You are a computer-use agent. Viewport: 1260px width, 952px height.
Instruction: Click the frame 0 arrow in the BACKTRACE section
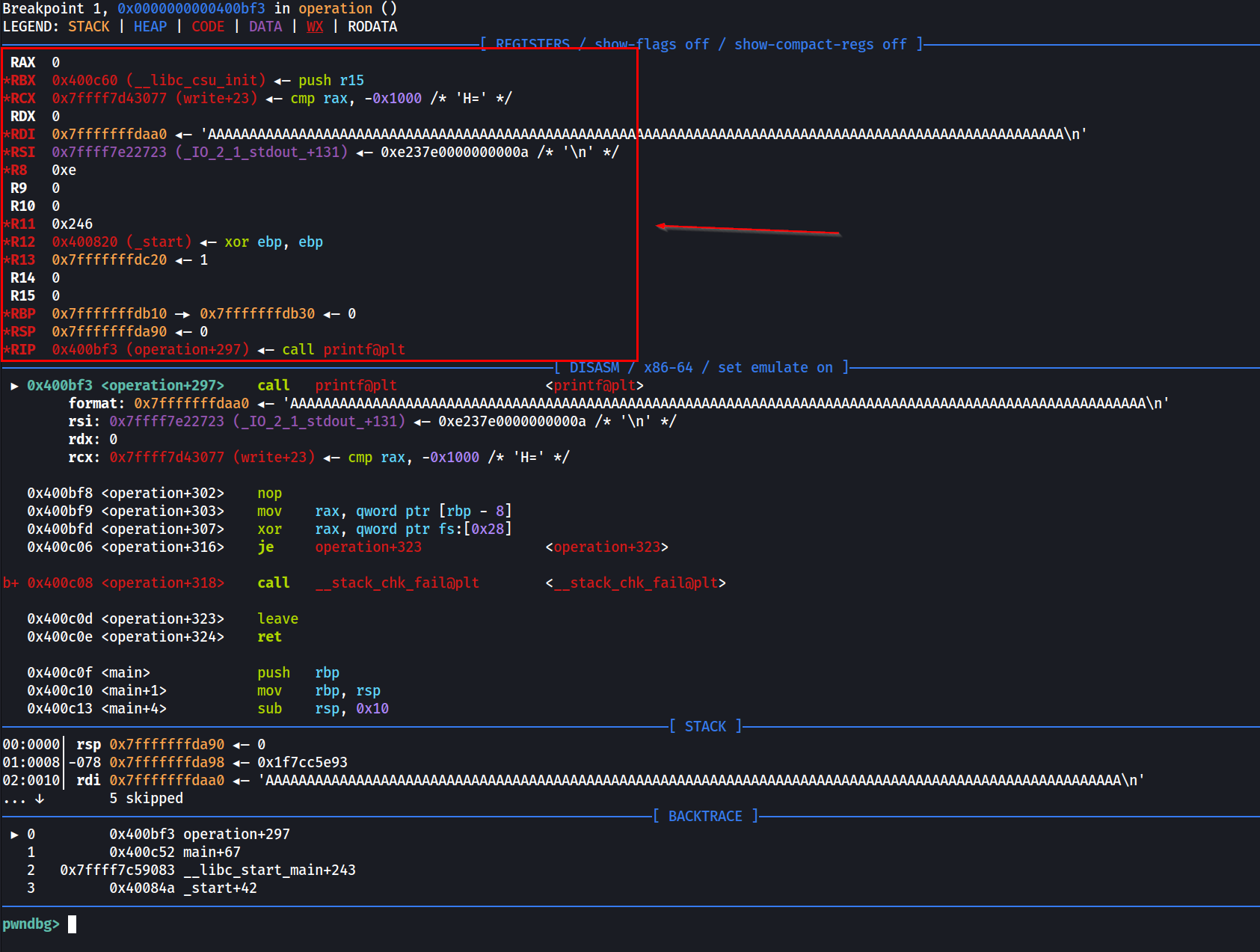click(14, 835)
